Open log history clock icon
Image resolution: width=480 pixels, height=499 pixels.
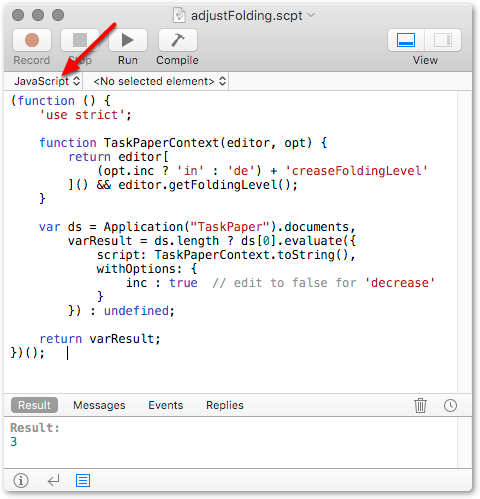point(450,405)
